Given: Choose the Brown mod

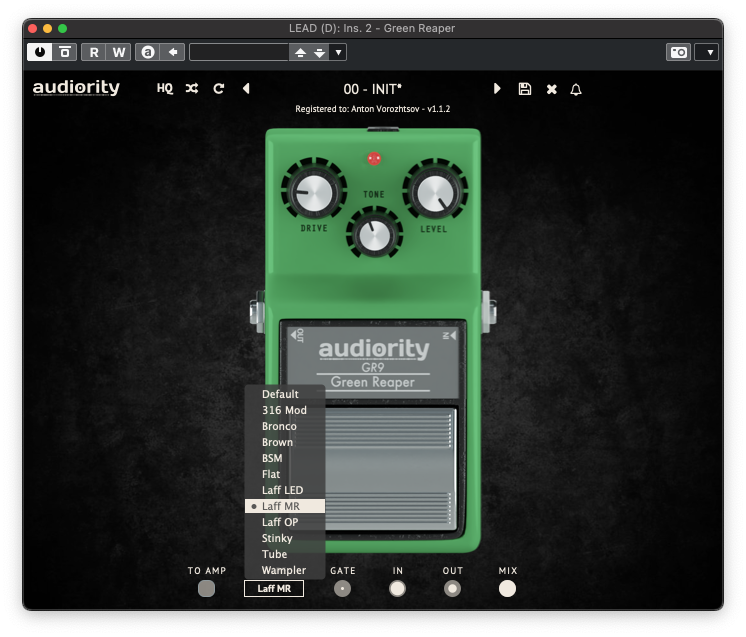Looking at the screenshot, I should pyautogui.click(x=285, y=442).
